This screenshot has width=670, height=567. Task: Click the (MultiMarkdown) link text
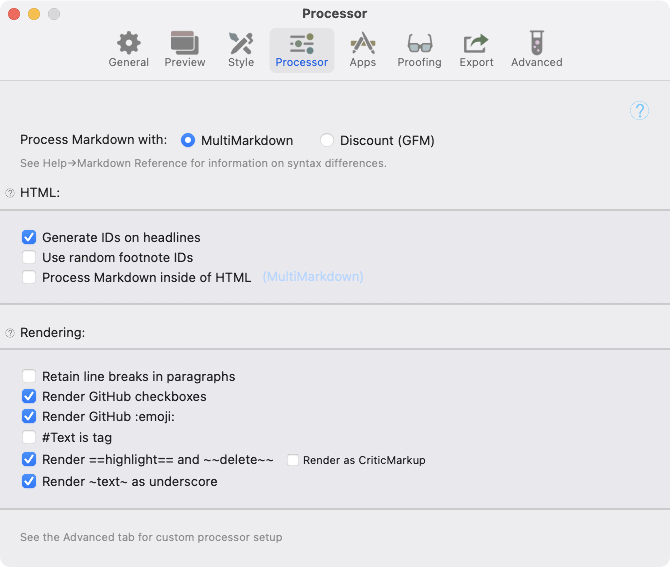[313, 276]
